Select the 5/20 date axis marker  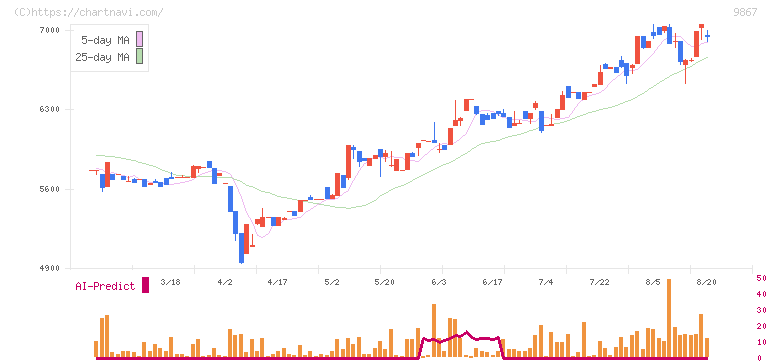tap(384, 282)
